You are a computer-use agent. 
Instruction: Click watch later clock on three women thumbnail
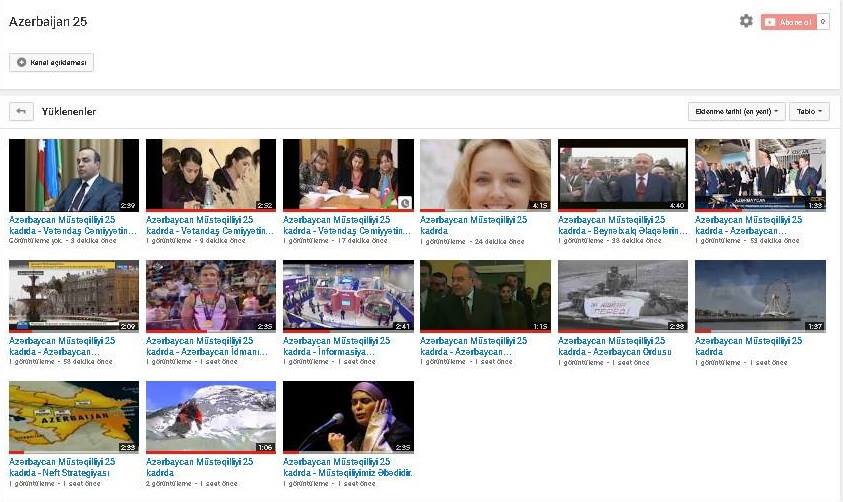tap(405, 203)
